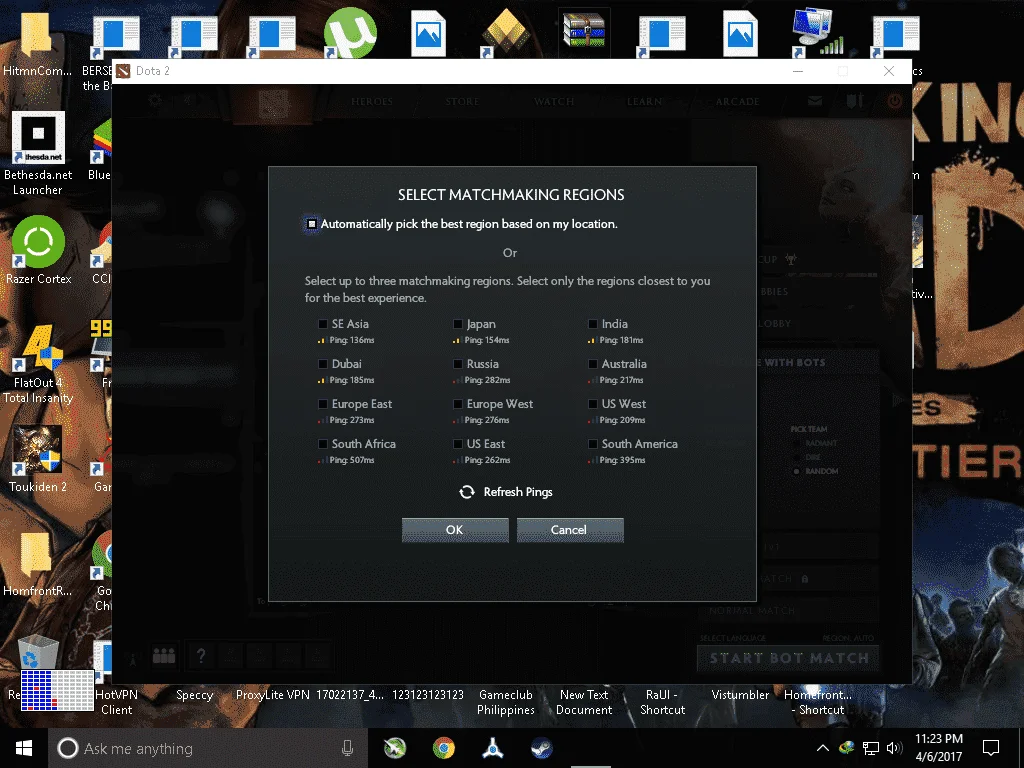Open Steam from the taskbar
The width and height of the screenshot is (1024, 768).
point(541,748)
